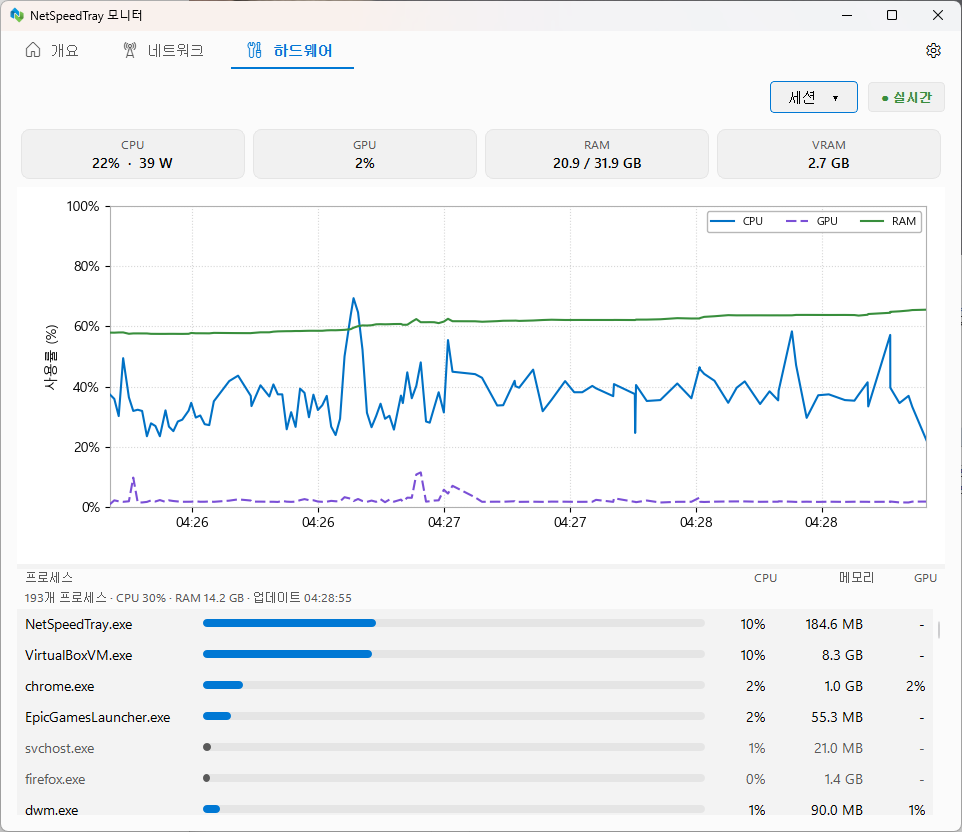
Task: Click the NetSpeedTray app icon in title bar
Action: click(17, 15)
